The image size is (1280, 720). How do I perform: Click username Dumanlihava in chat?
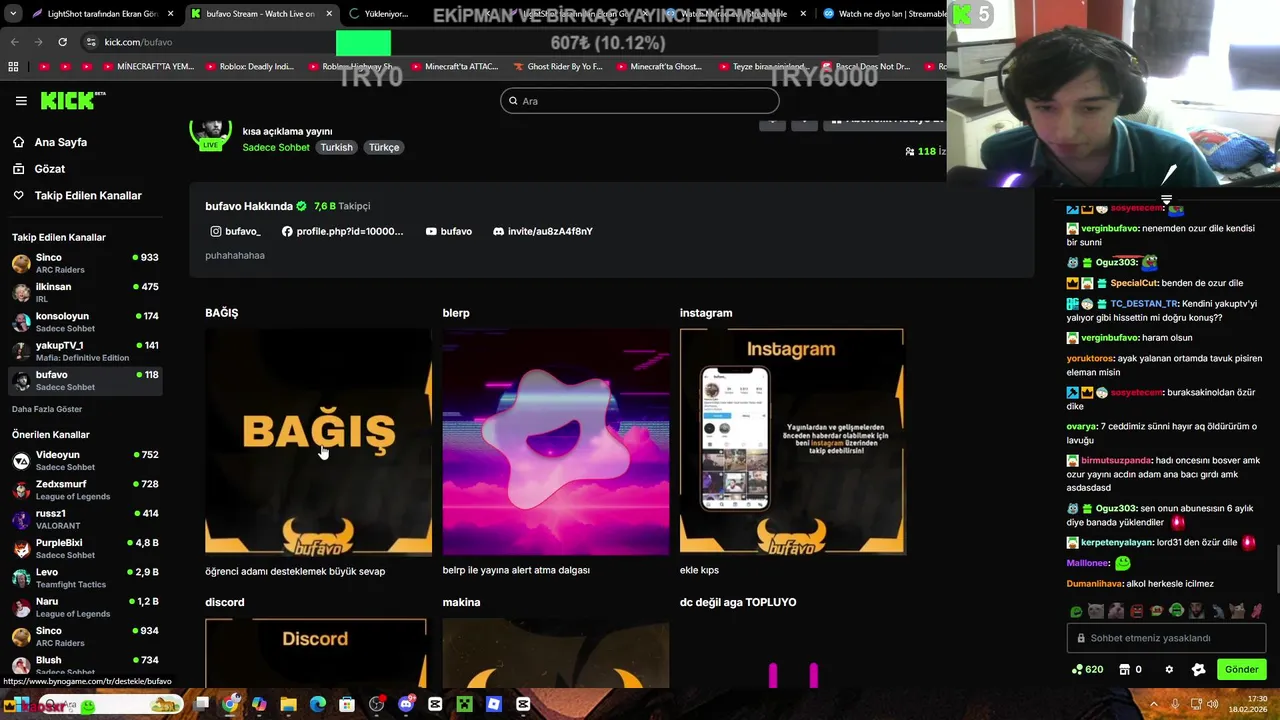pos(1094,584)
